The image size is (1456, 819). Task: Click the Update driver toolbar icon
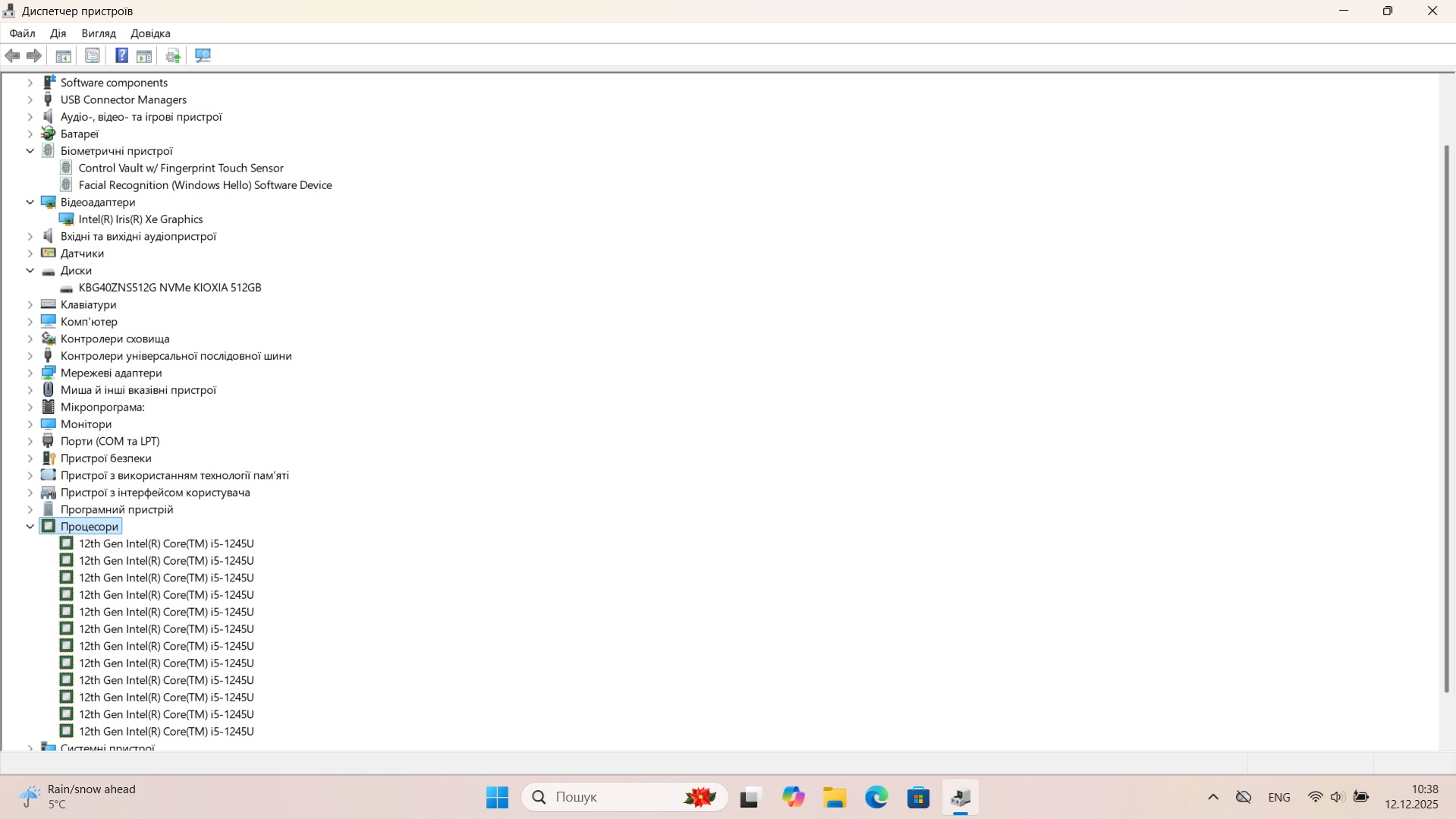(x=173, y=55)
